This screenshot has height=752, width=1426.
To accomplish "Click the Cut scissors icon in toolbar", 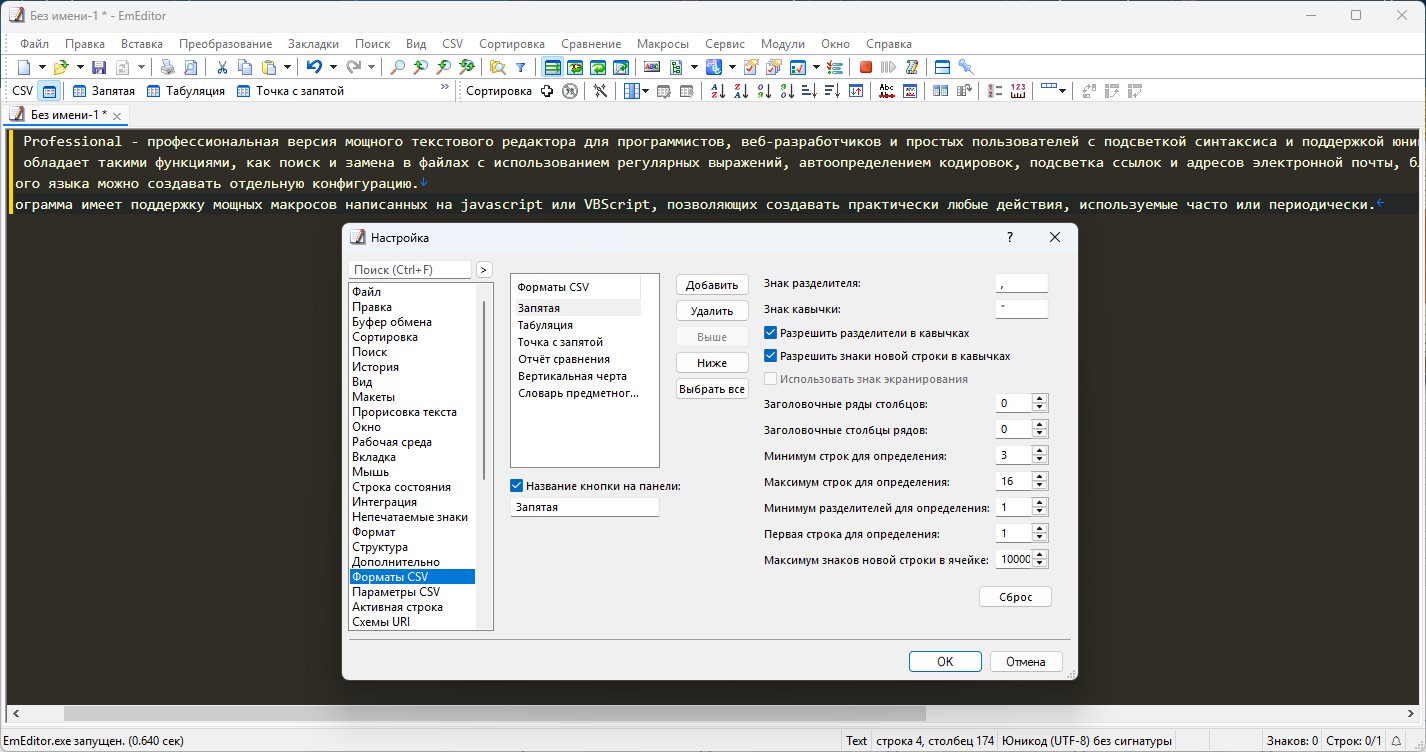I will pos(221,67).
